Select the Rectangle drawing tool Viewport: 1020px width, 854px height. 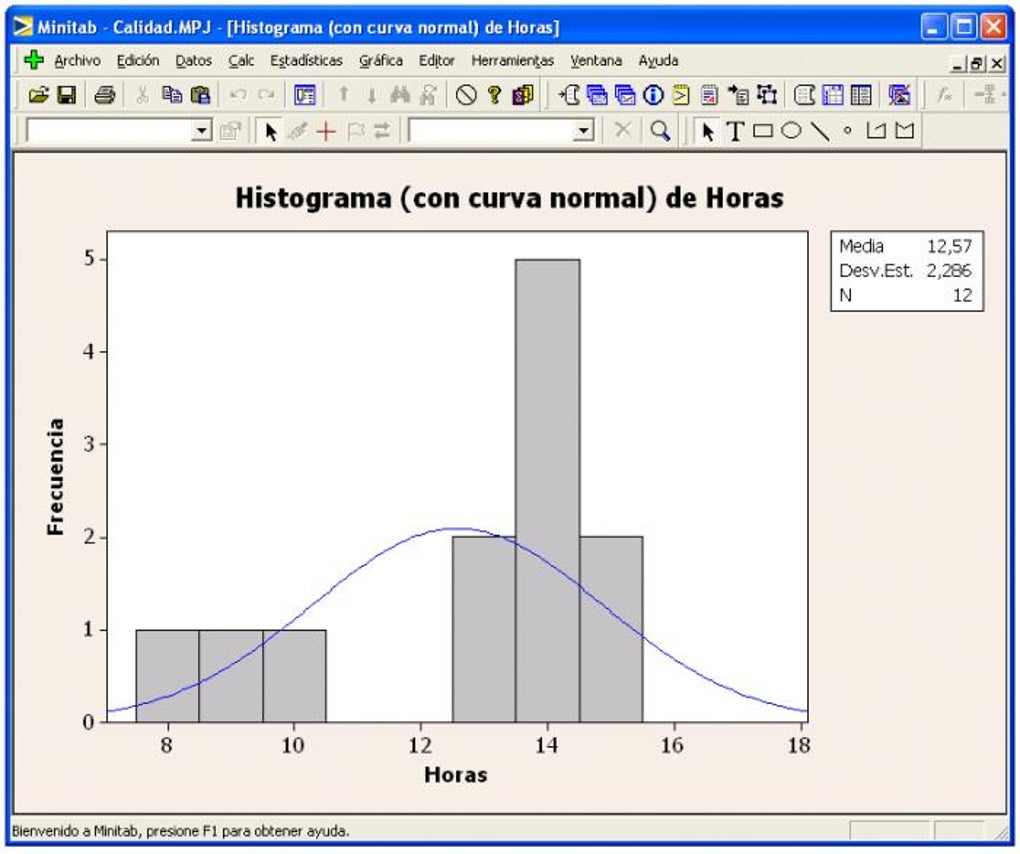tap(763, 131)
